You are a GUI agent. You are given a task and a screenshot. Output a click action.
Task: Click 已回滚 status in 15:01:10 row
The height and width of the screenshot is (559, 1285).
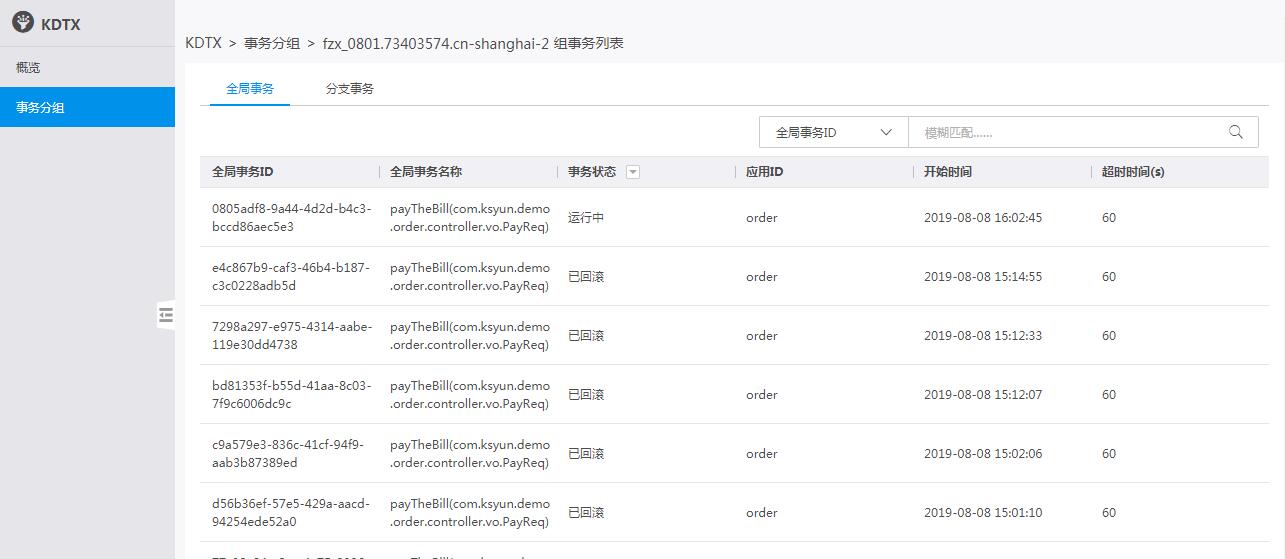(x=586, y=513)
